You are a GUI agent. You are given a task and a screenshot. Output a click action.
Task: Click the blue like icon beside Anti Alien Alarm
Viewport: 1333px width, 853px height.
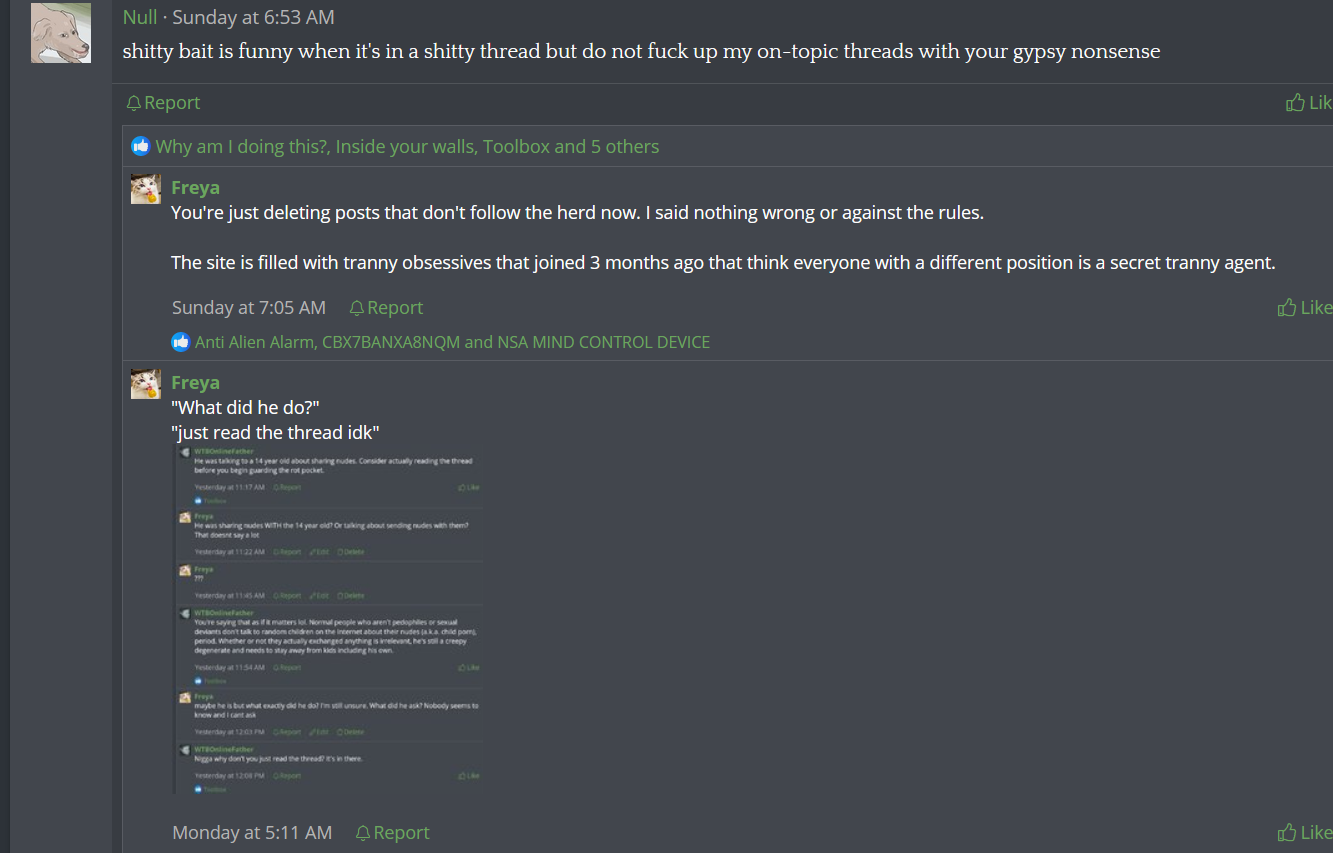[181, 342]
